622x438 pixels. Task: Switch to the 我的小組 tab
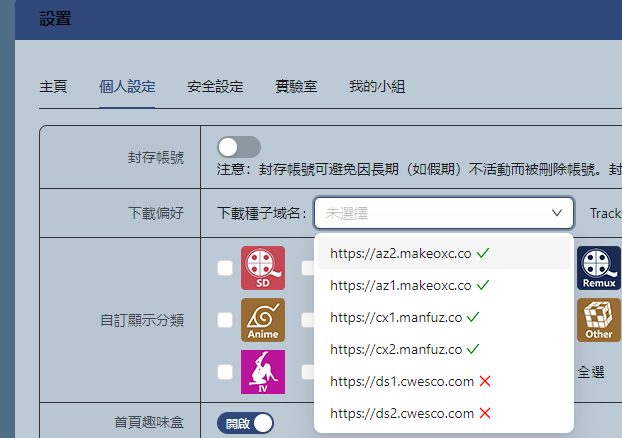tap(377, 86)
